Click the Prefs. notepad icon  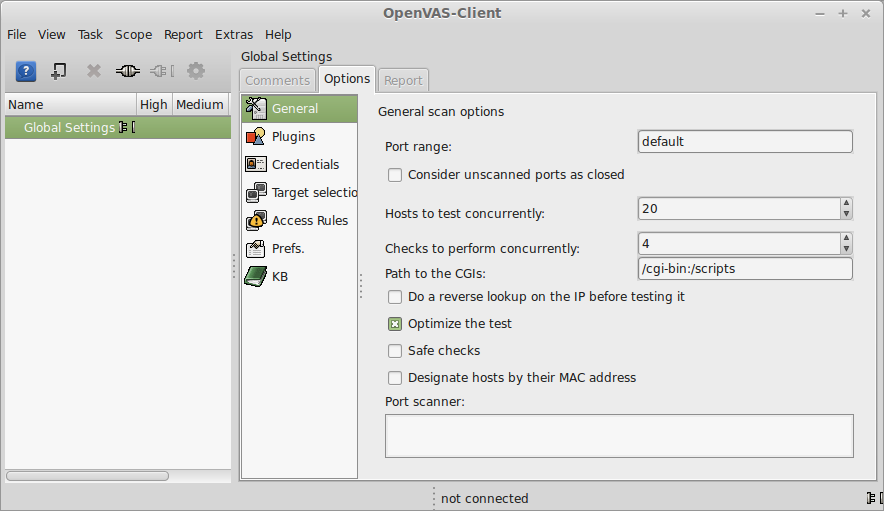click(x=256, y=249)
